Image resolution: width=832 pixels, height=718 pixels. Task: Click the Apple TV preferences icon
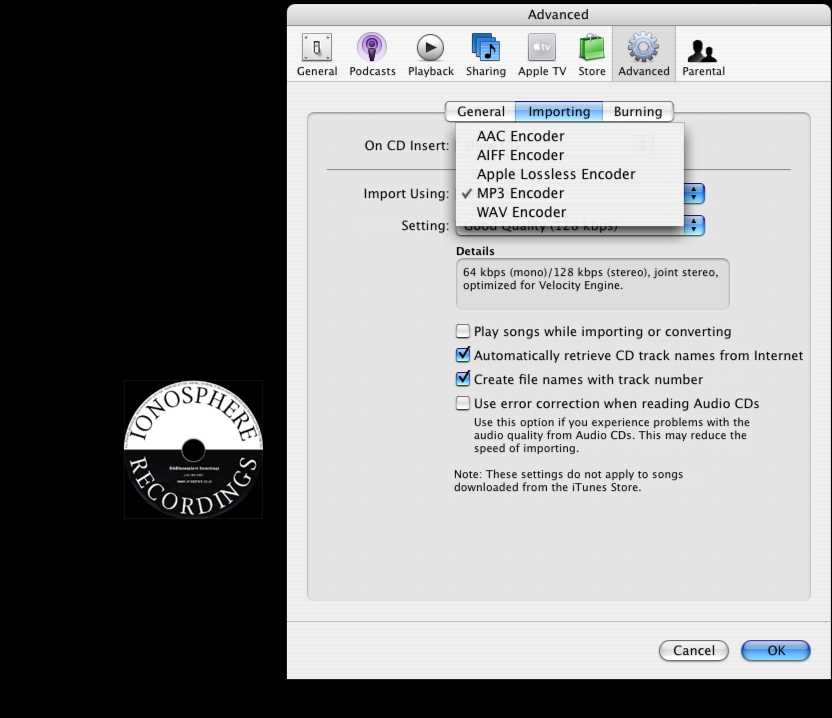click(x=541, y=54)
